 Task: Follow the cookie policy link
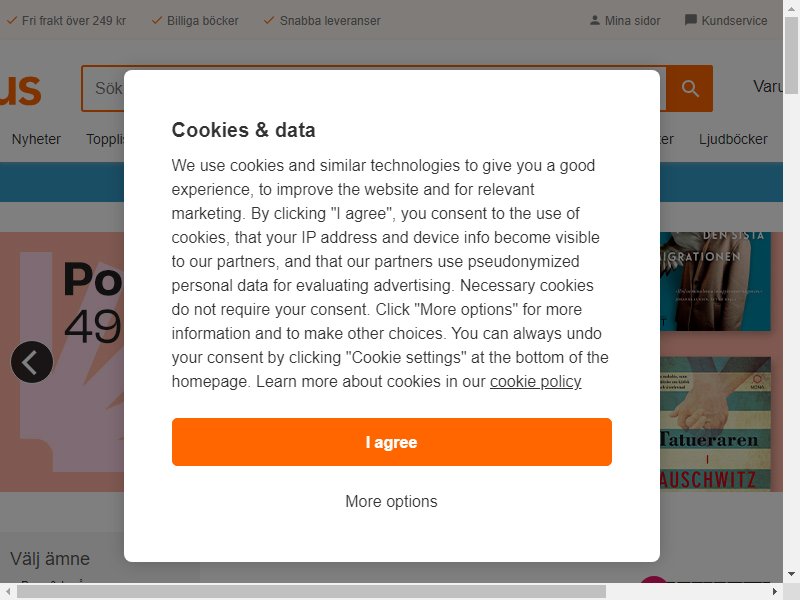(x=536, y=382)
